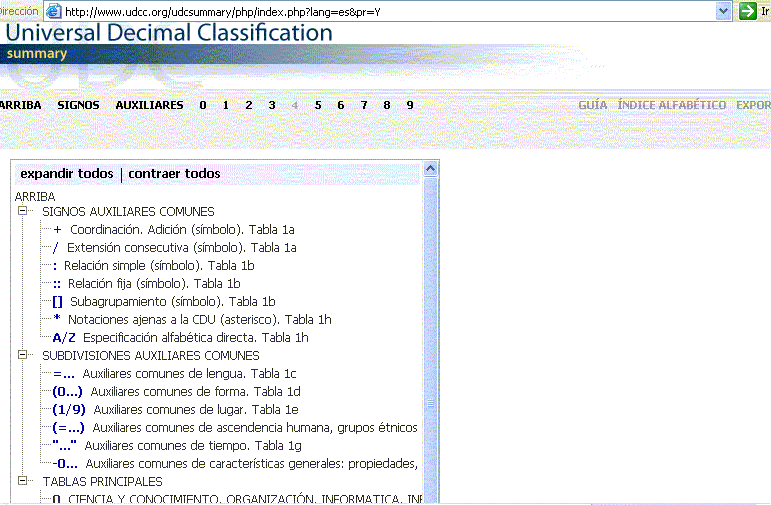Image resolution: width=771 pixels, height=505 pixels.
Task: Click the tree panel scroll up arrow
Action: 431,169
